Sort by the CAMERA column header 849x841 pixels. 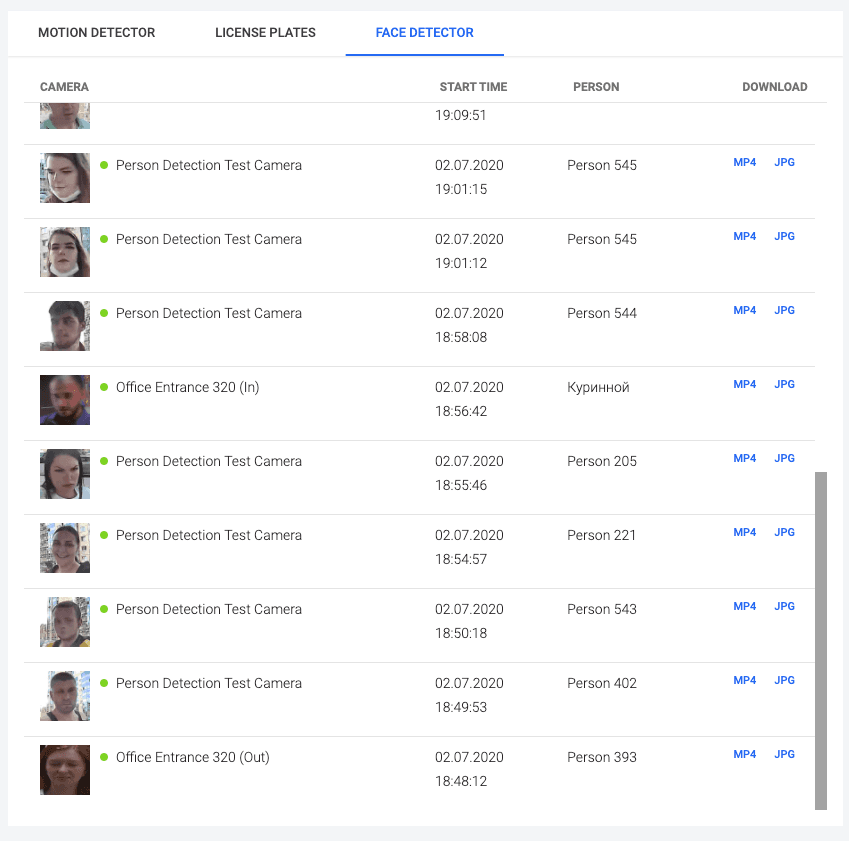pos(64,87)
